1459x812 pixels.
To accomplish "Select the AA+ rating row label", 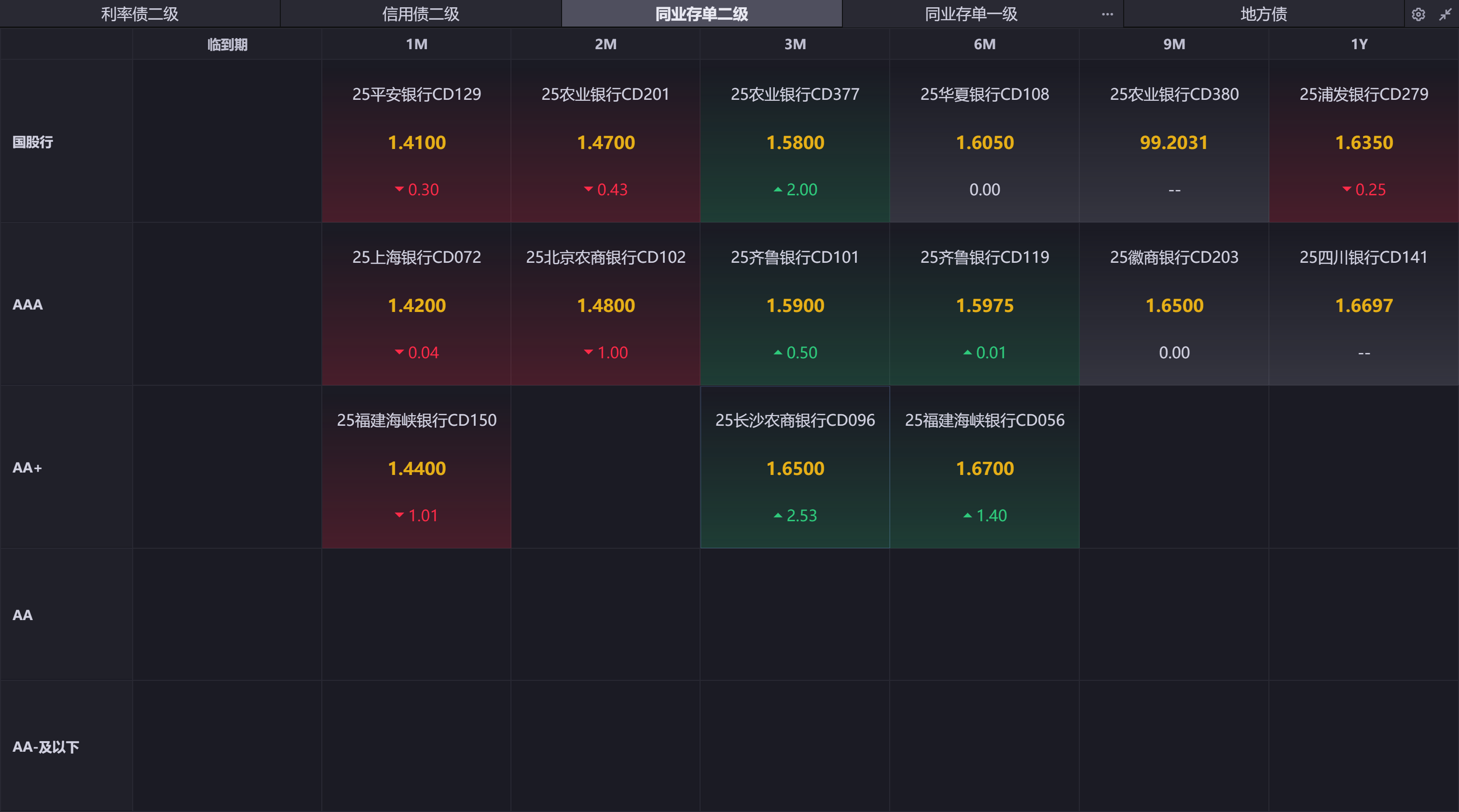I will click(27, 467).
